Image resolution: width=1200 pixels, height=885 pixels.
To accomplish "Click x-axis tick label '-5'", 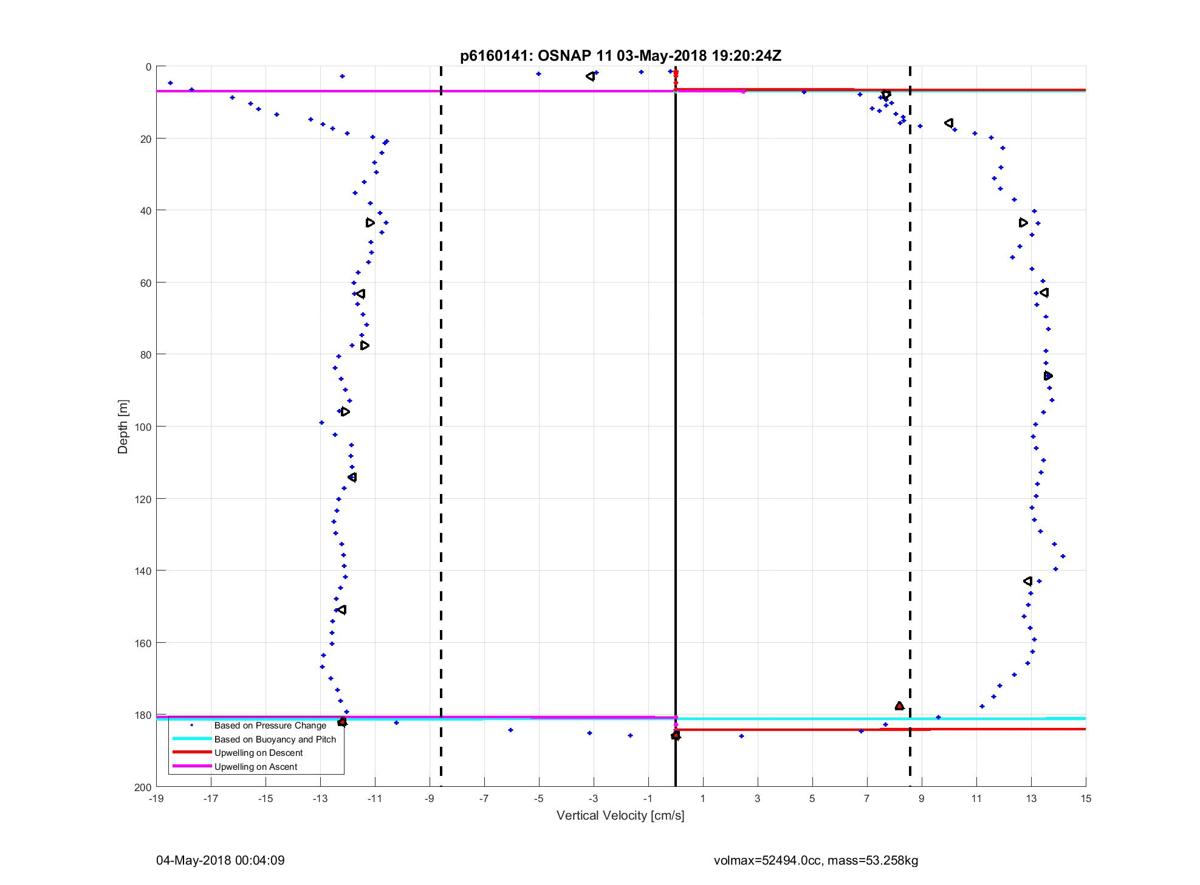I will point(539,798).
